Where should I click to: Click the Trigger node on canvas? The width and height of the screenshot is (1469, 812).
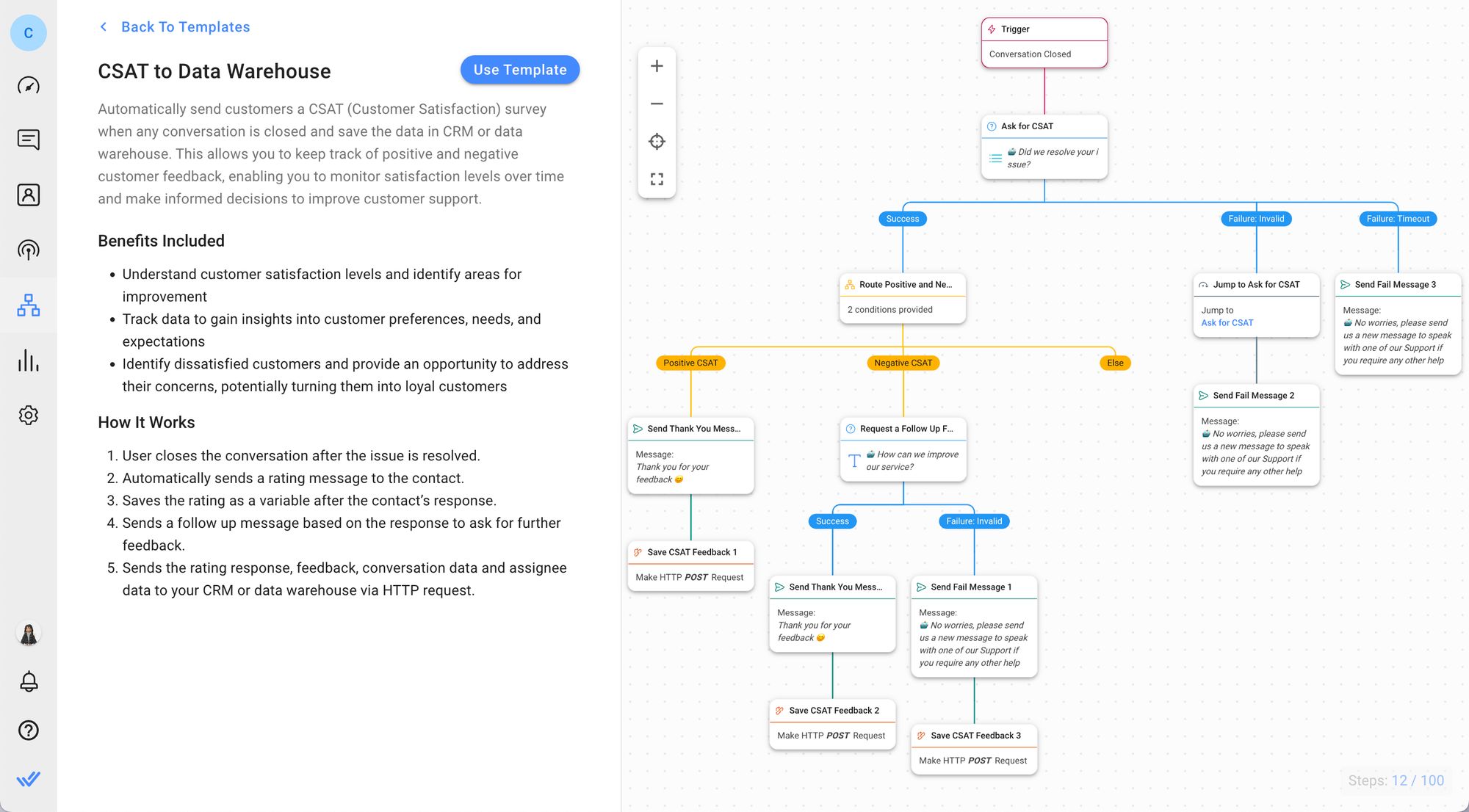[x=1043, y=41]
